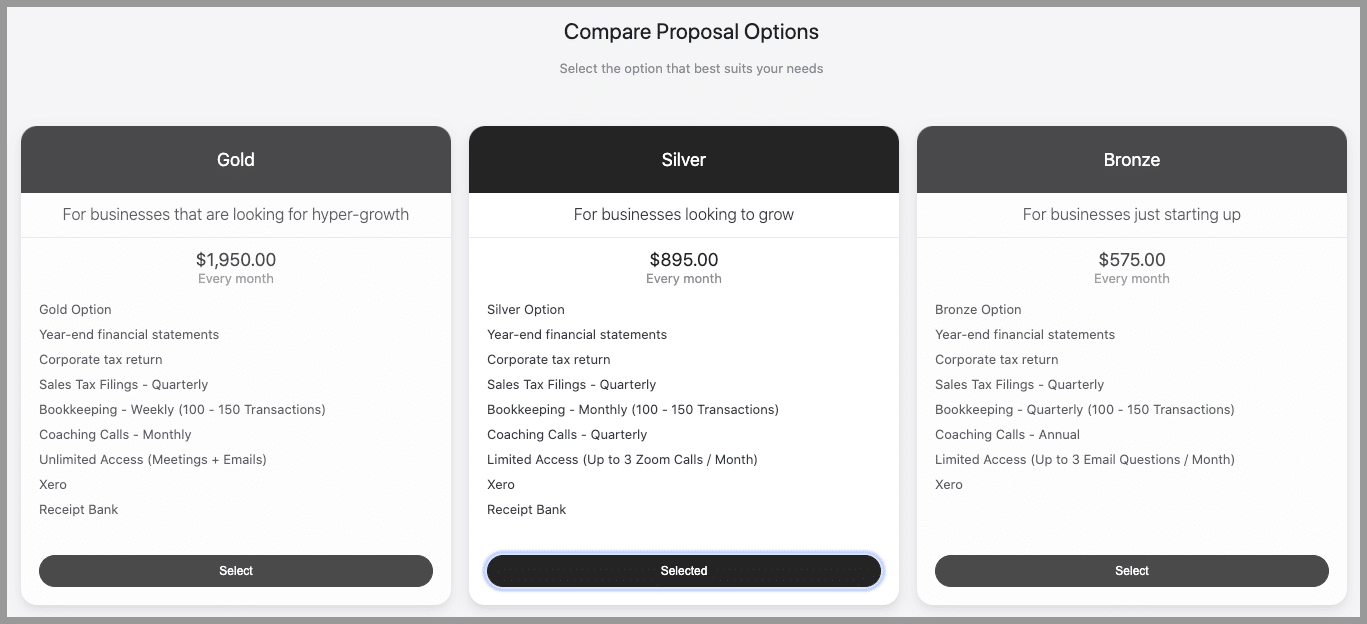
Task: Click 'For businesses just starting up' text
Action: click(1132, 215)
